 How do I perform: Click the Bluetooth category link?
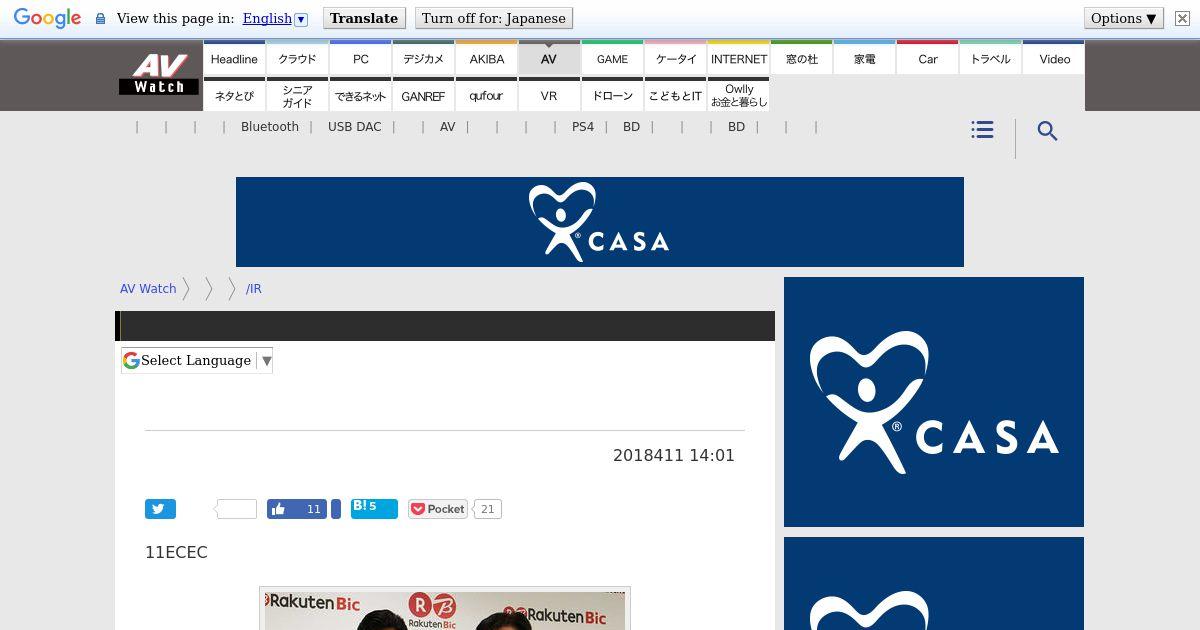(270, 127)
